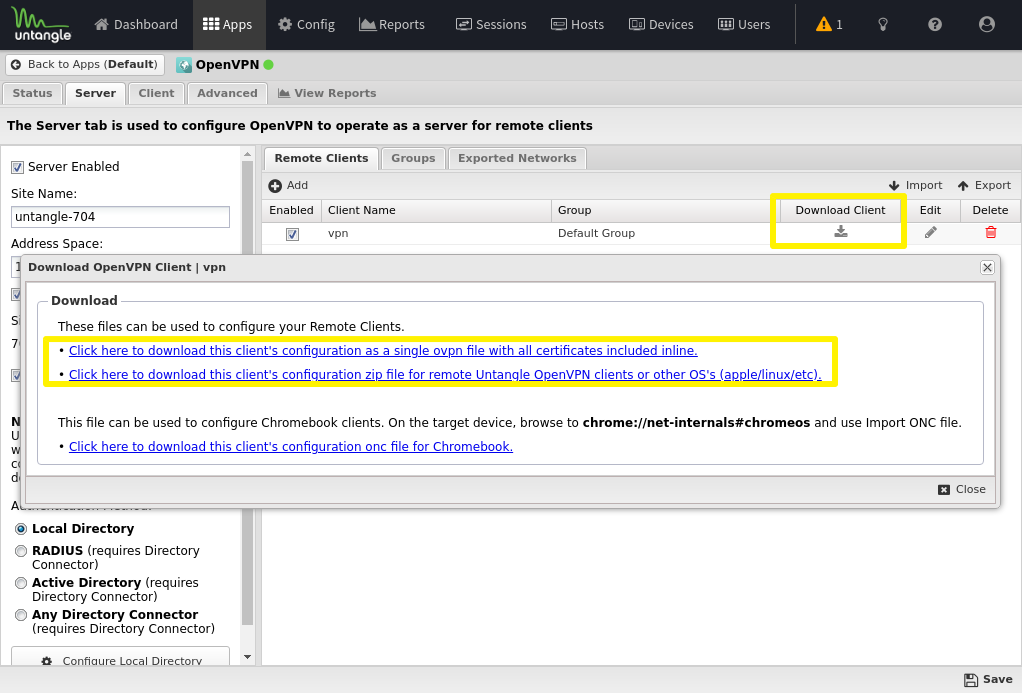This screenshot has height=693, width=1022.
Task: Sort by Group column header
Action: pyautogui.click(x=665, y=211)
